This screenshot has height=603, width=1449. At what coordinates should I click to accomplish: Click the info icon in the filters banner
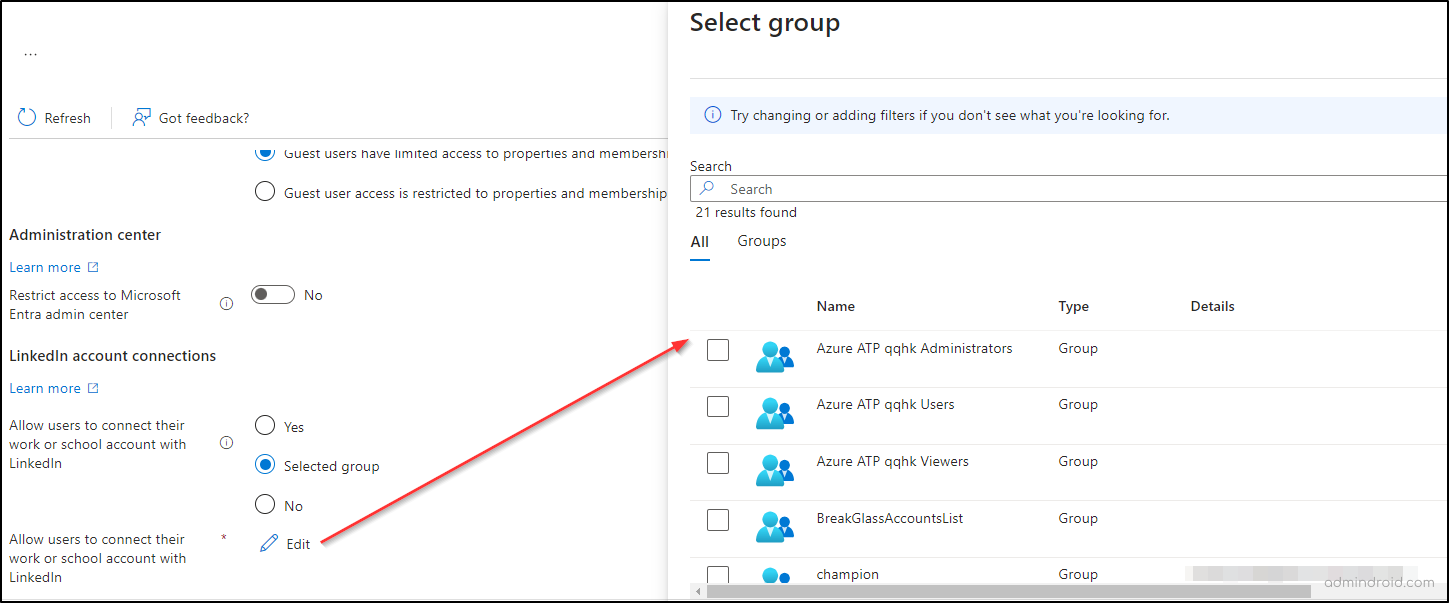pyautogui.click(x=712, y=114)
